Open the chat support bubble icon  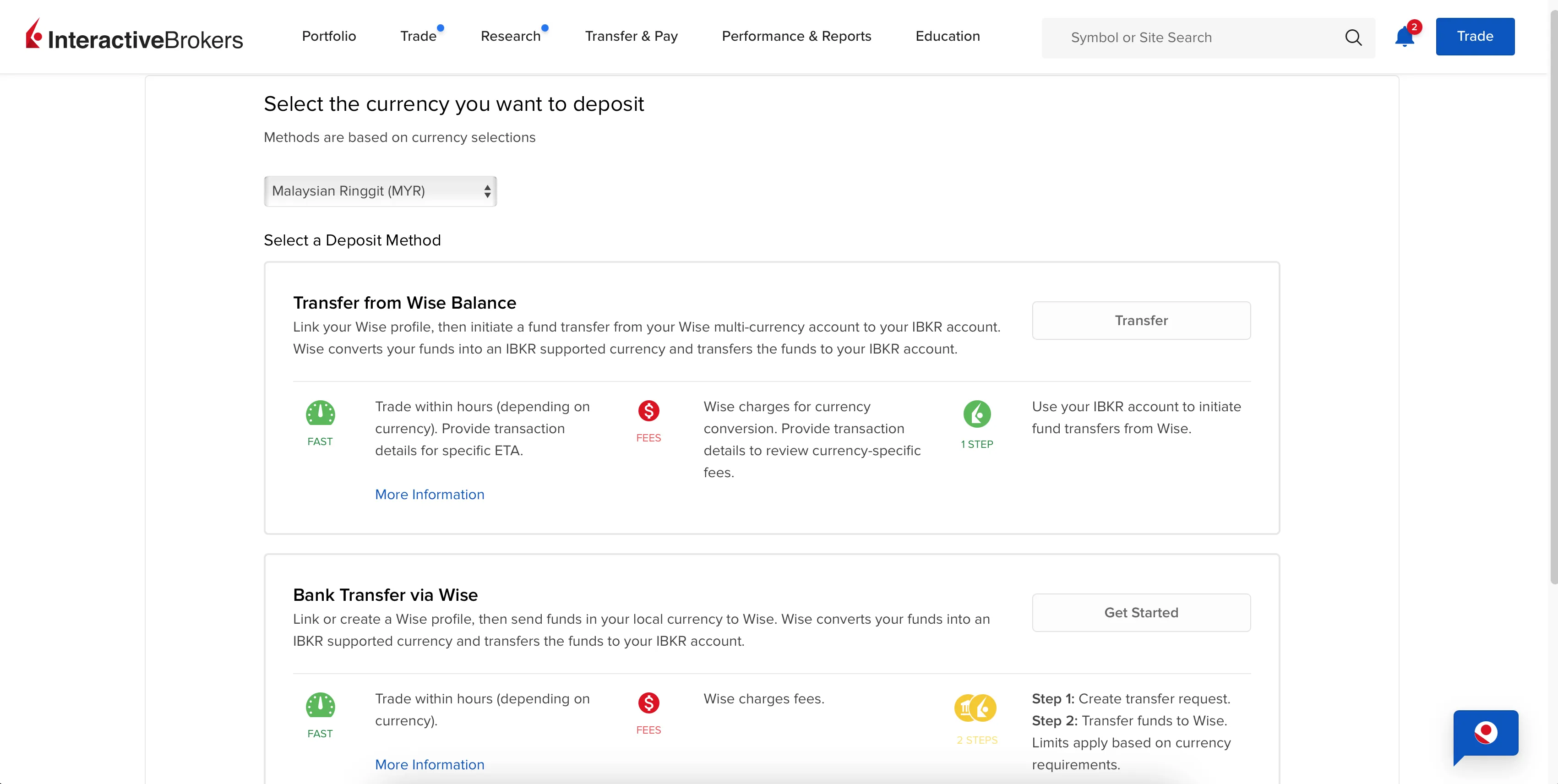click(x=1486, y=735)
